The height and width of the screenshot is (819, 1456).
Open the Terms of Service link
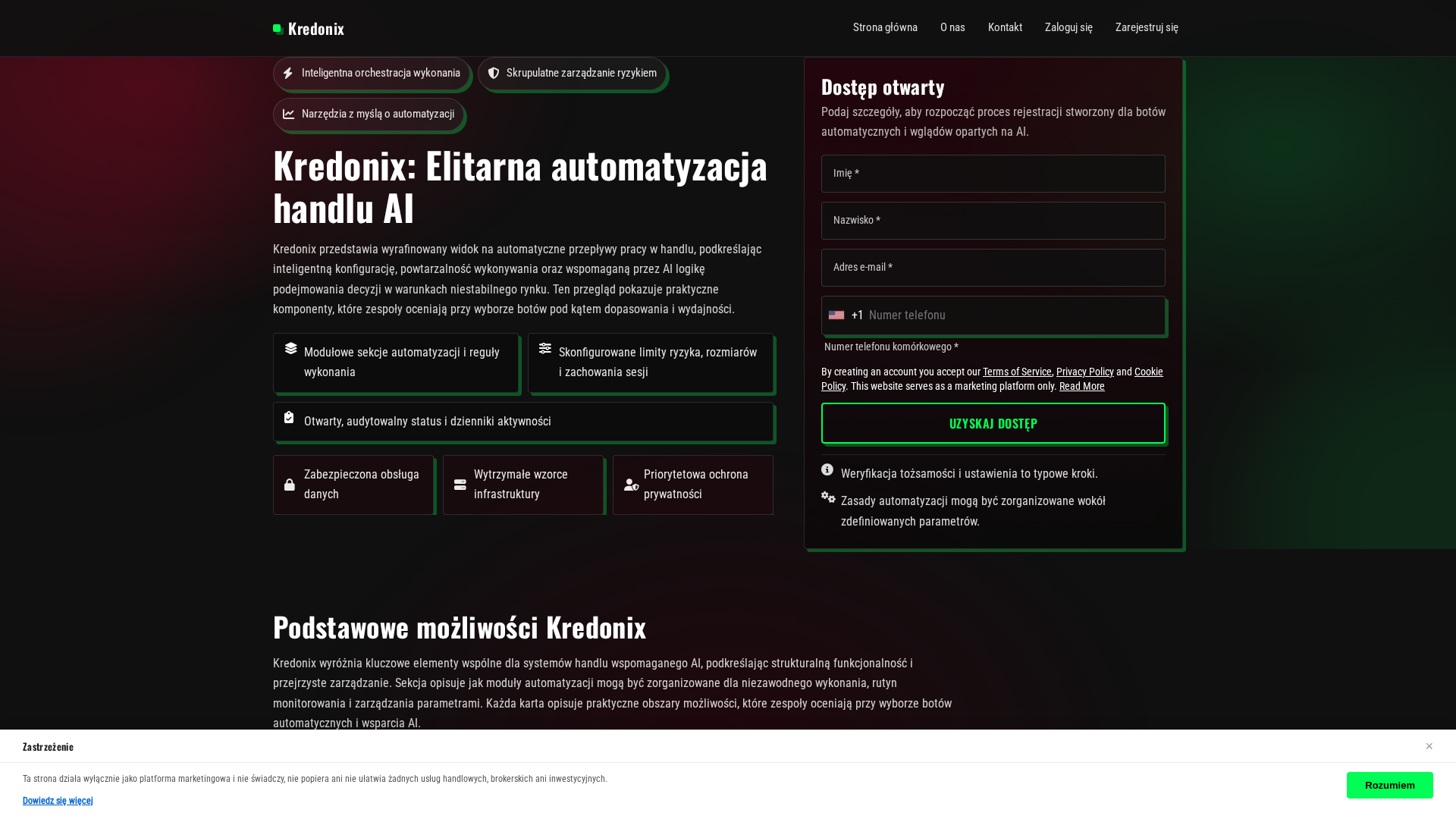pyautogui.click(x=1017, y=372)
